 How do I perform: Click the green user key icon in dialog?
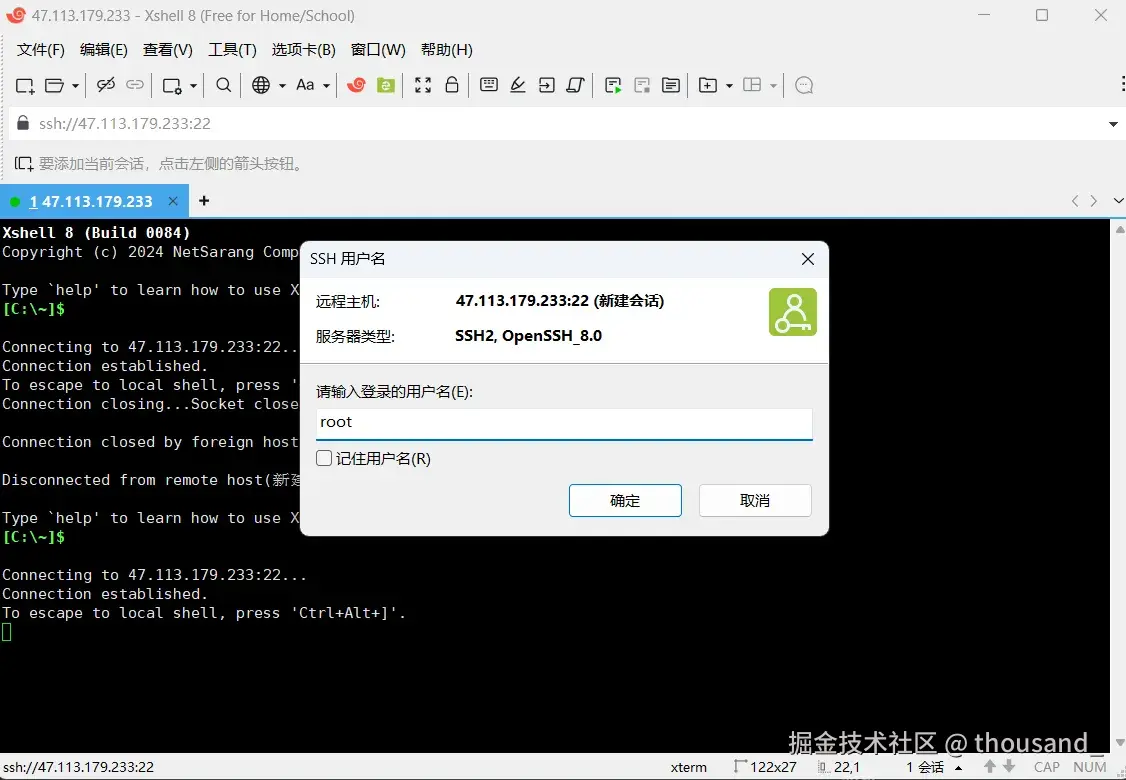coord(793,312)
